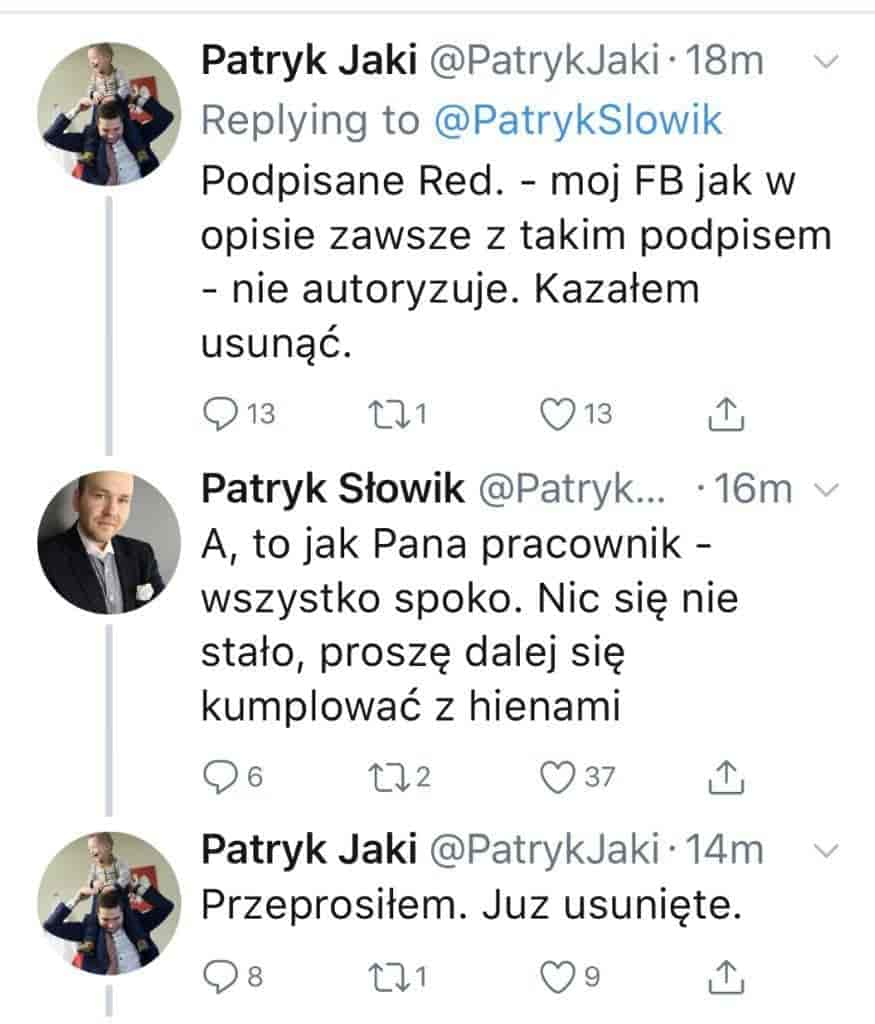Reply to the Patryk Jaki 18m tweet
This screenshot has width=875, height=1024.
click(221, 414)
